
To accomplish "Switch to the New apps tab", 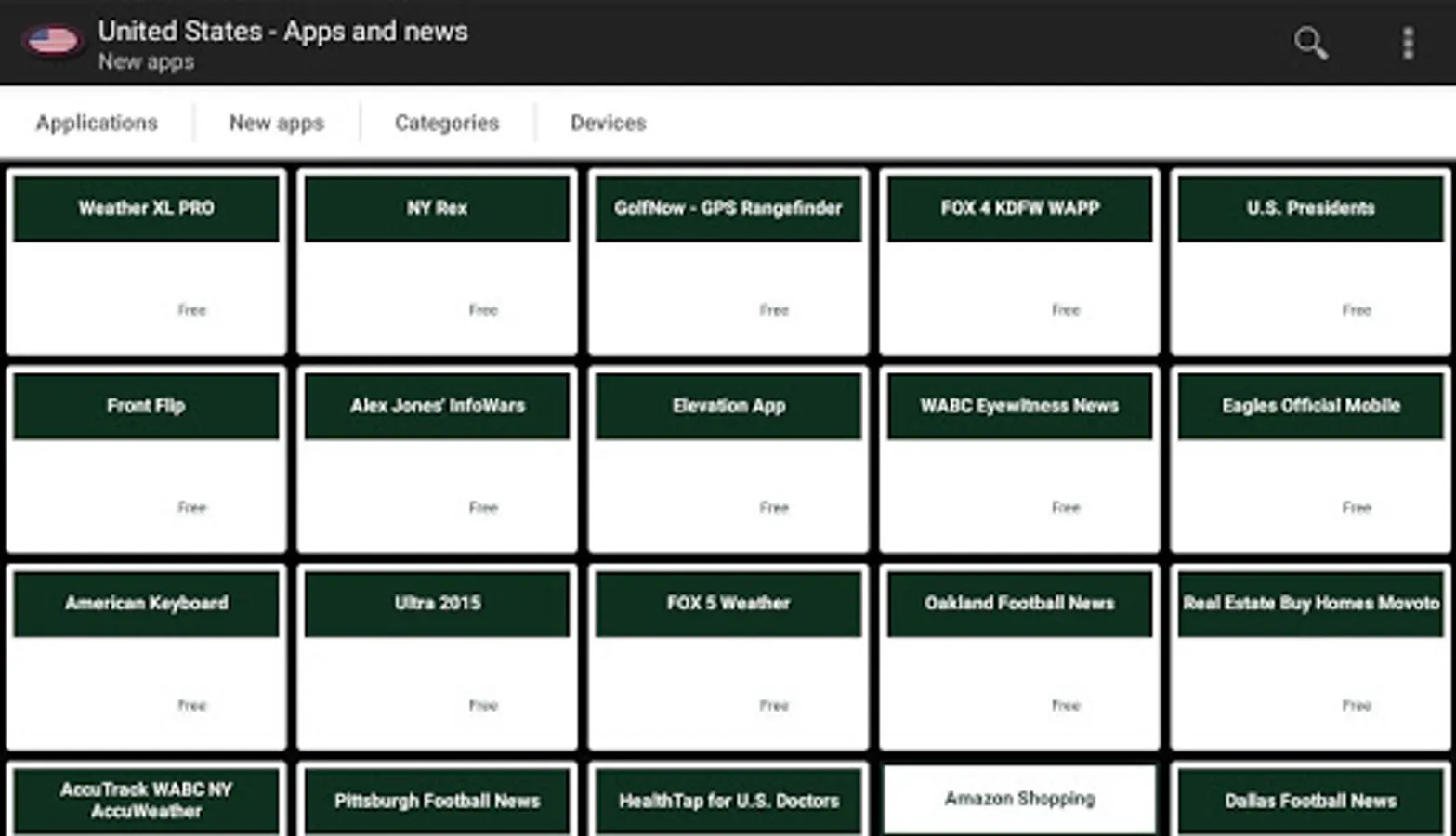I will click(x=277, y=123).
